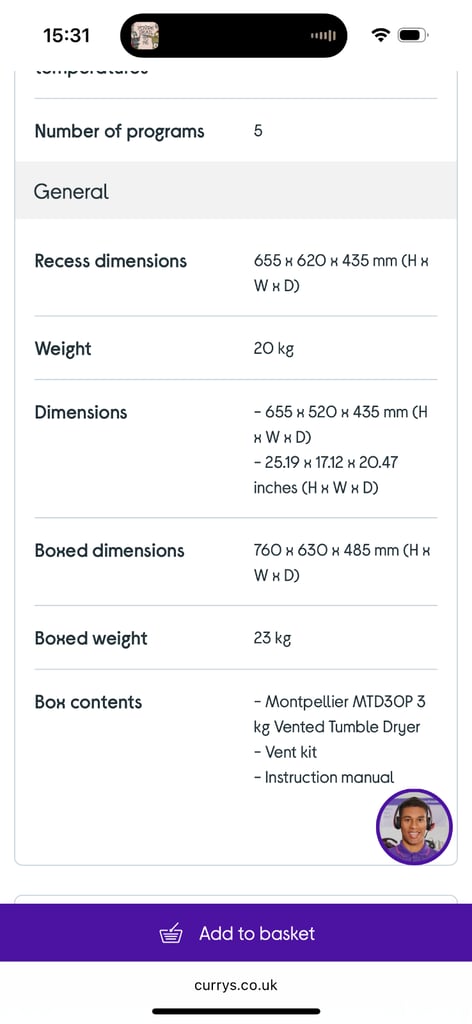The width and height of the screenshot is (472, 1024).
Task: Select the Montpellier MTD30P product text
Action: [x=339, y=714]
